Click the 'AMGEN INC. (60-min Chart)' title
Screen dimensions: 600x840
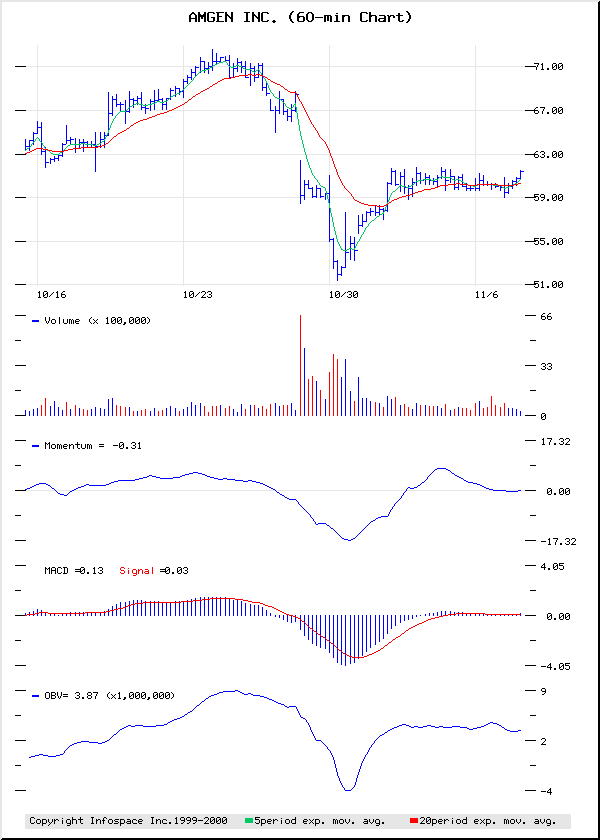point(301,18)
